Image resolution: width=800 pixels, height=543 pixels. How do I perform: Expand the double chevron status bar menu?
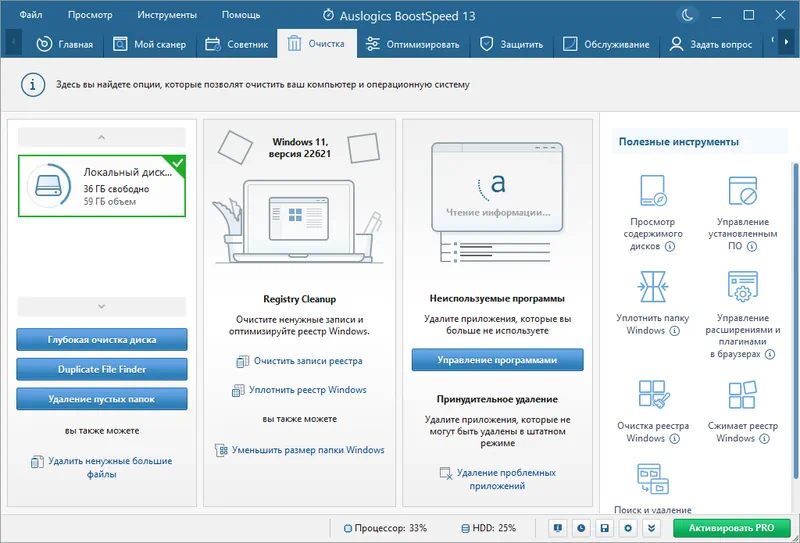652,528
